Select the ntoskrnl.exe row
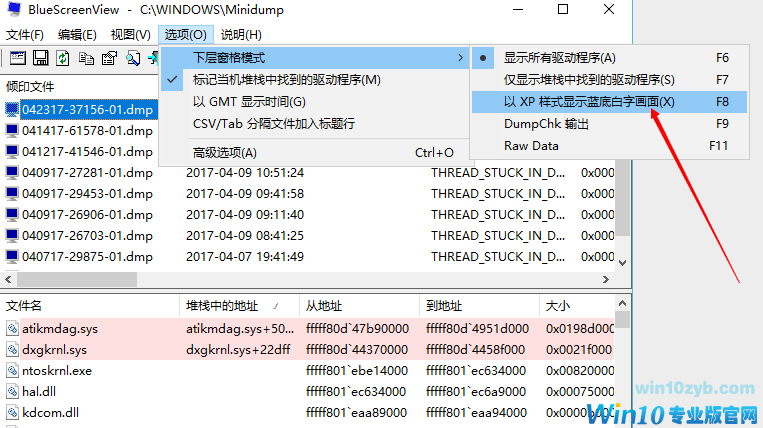The height and width of the screenshot is (428, 763). pyautogui.click(x=309, y=371)
